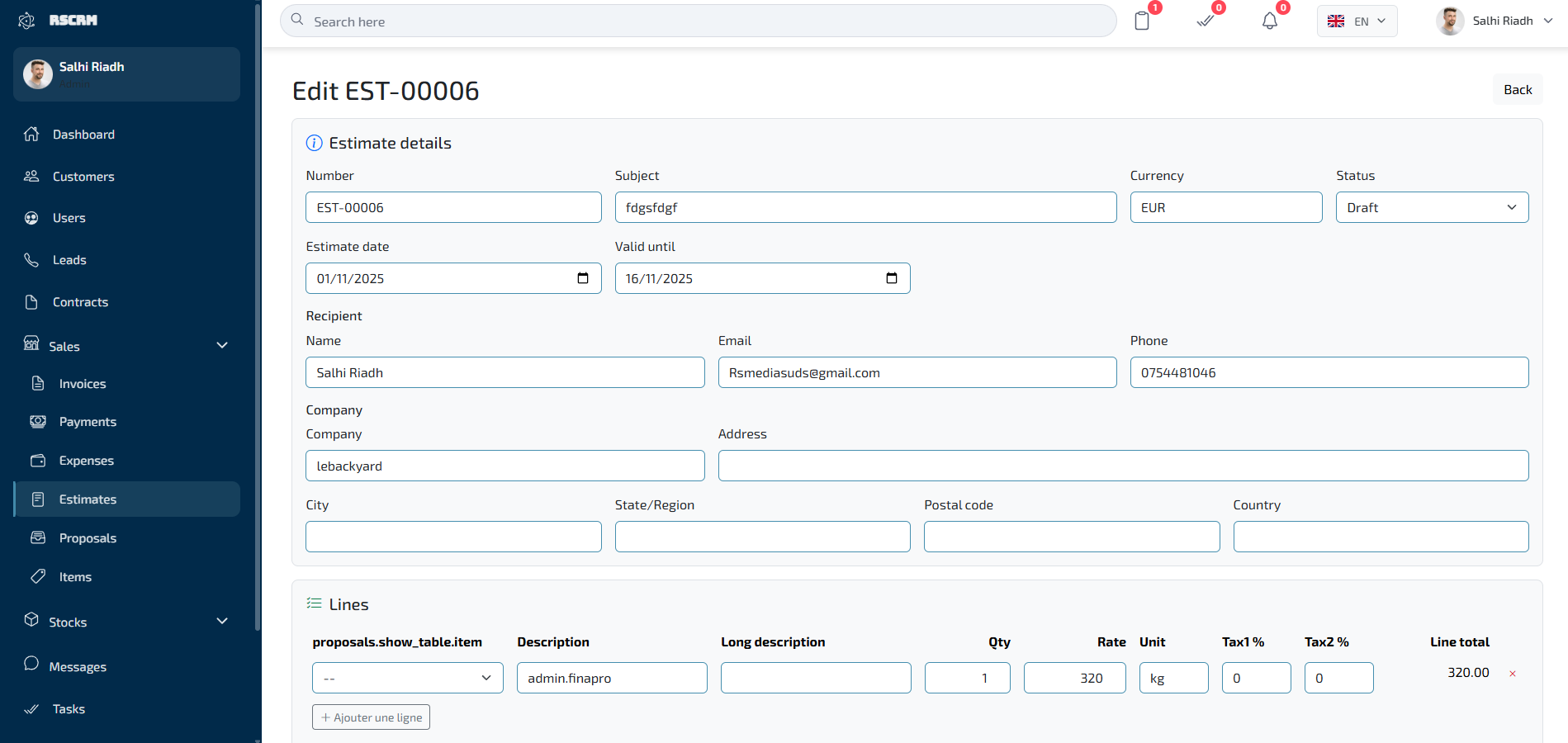Open the Status dropdown showing Draft
This screenshot has height=743, width=1568.
(x=1432, y=207)
